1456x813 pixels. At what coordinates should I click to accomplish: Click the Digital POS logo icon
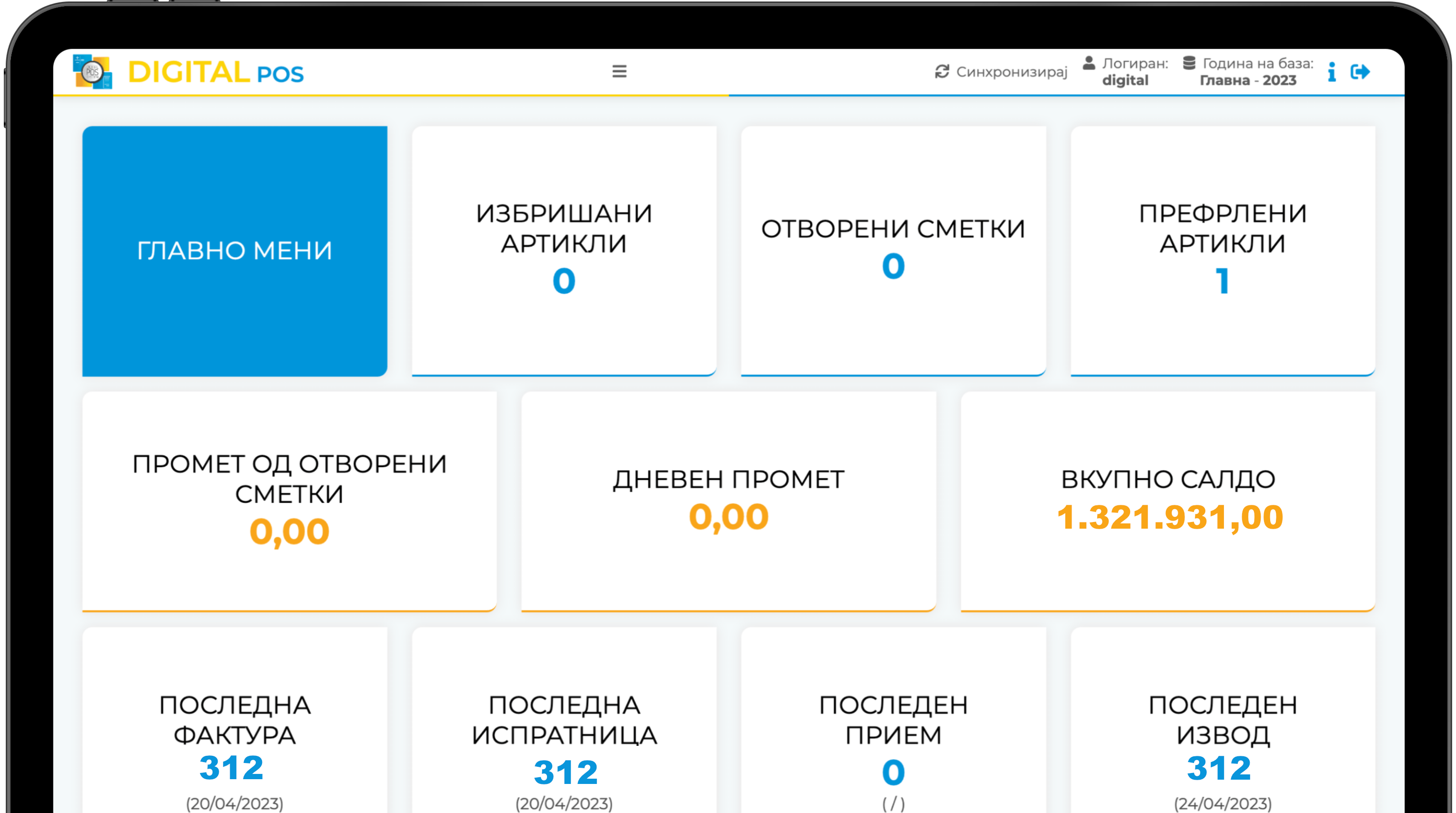coord(93,72)
